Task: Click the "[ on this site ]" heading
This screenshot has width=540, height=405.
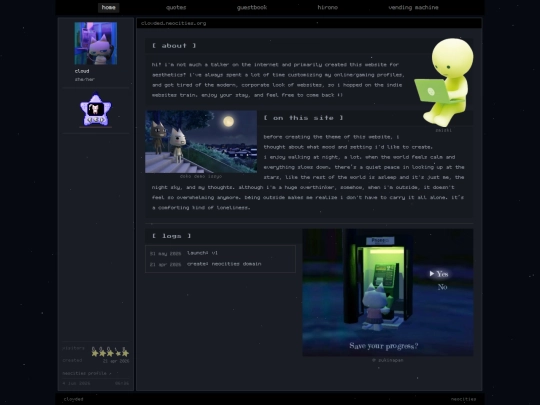Action: tap(303, 118)
